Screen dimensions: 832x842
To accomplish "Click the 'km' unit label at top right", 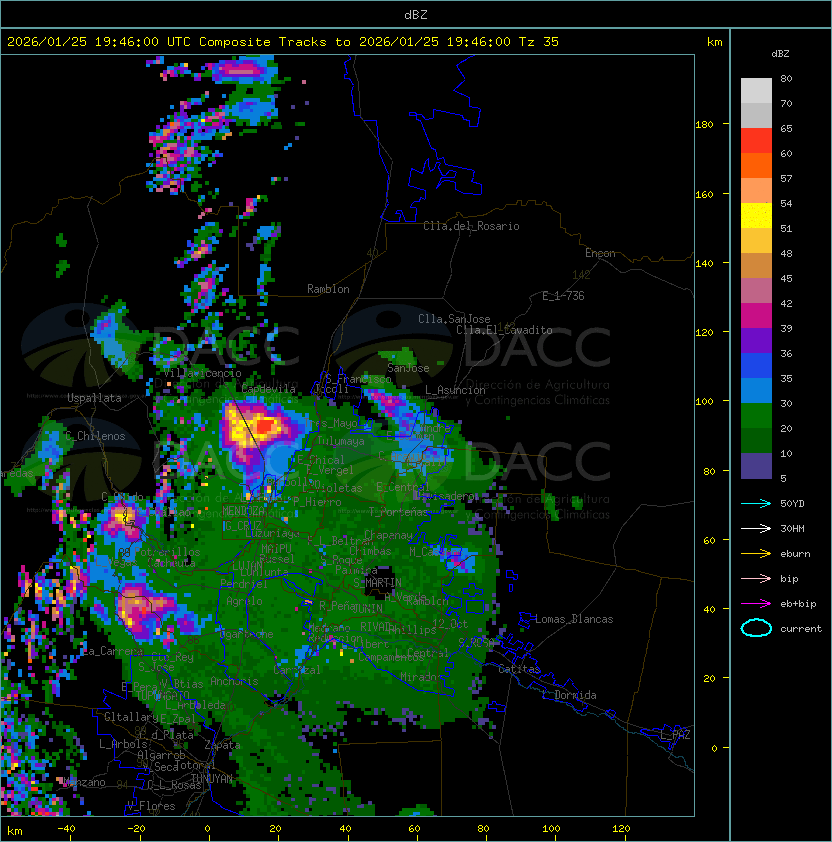I will [714, 42].
